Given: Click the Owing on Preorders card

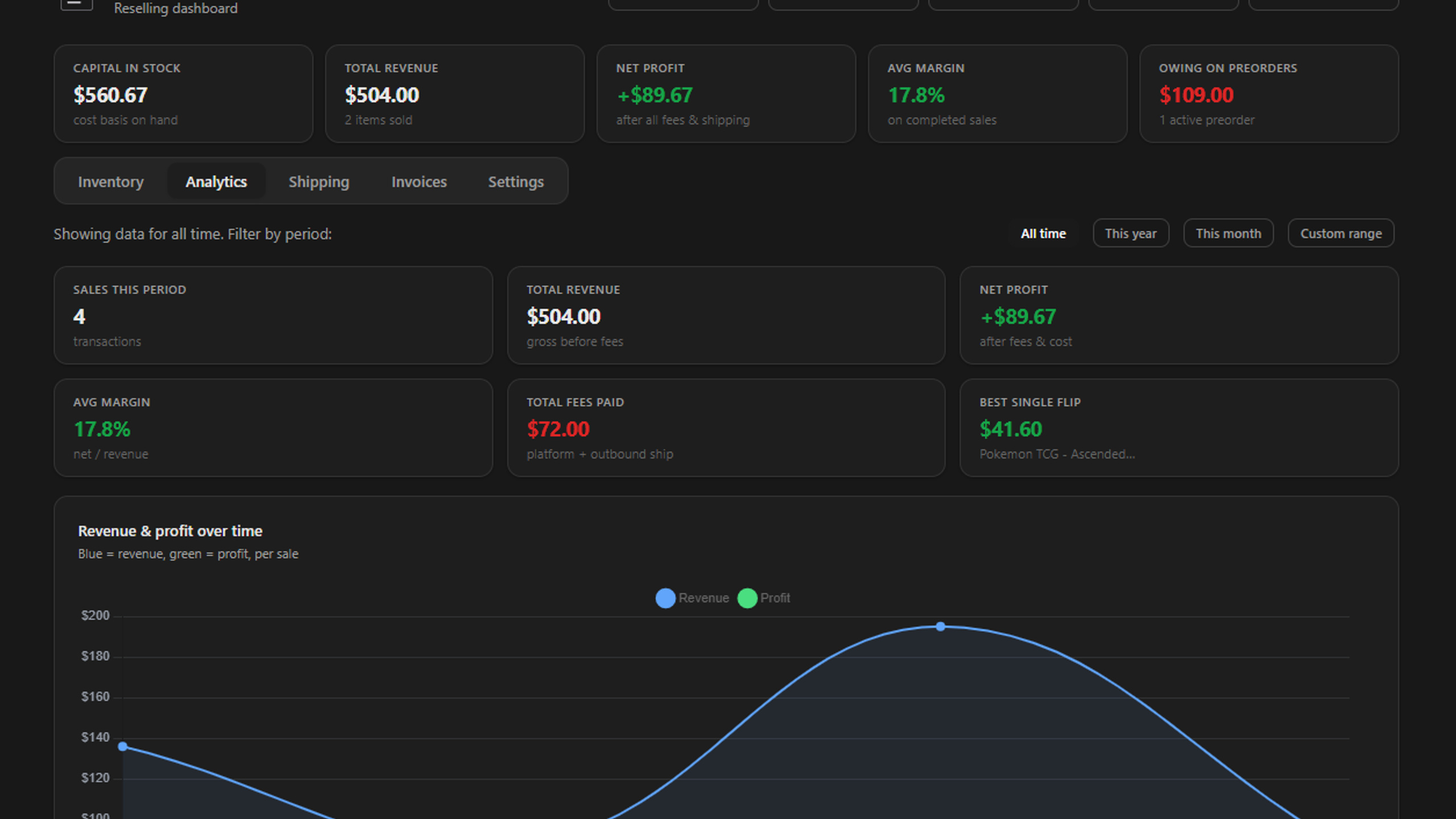Looking at the screenshot, I should tap(1269, 94).
